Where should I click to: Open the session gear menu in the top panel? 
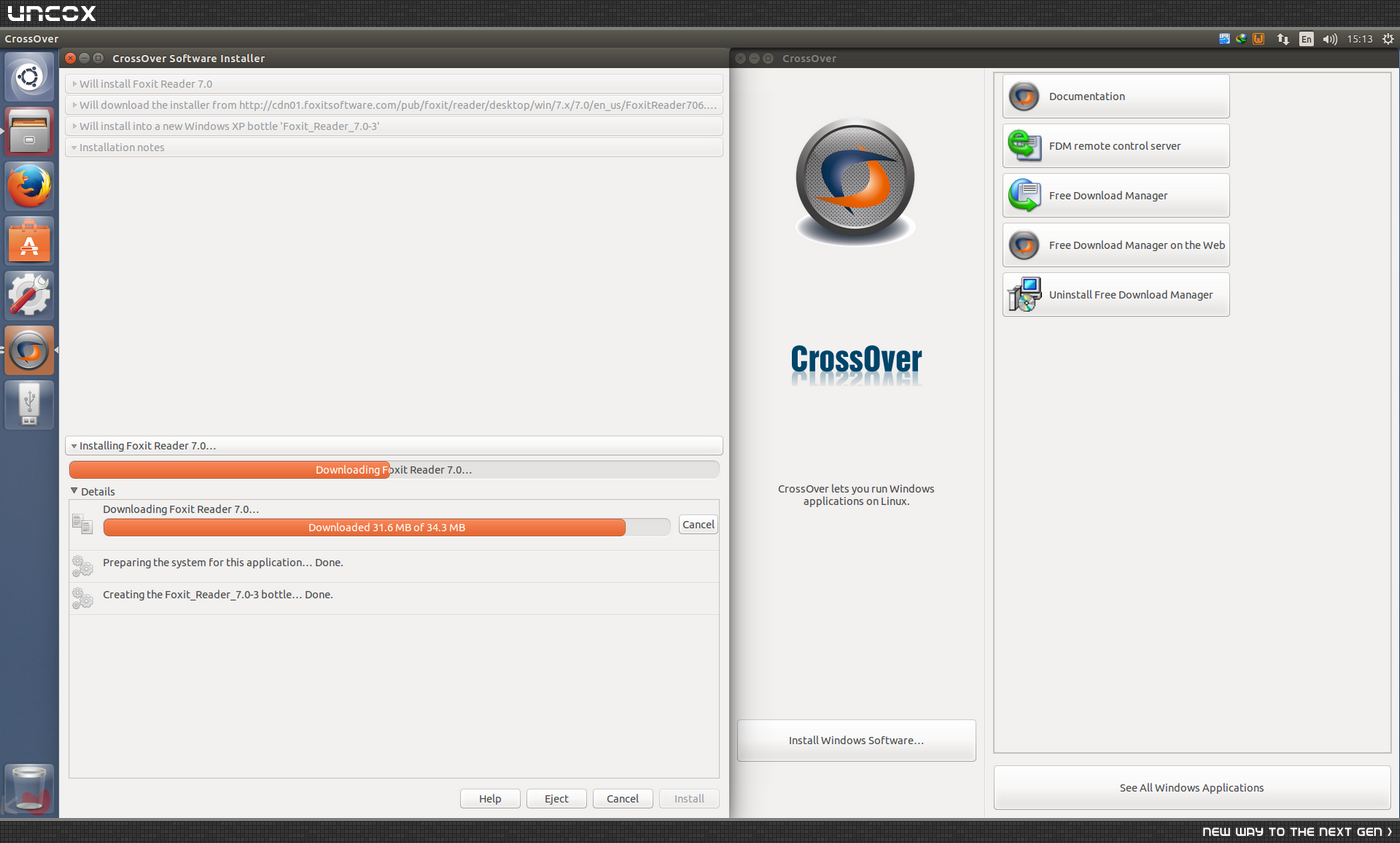point(1388,39)
